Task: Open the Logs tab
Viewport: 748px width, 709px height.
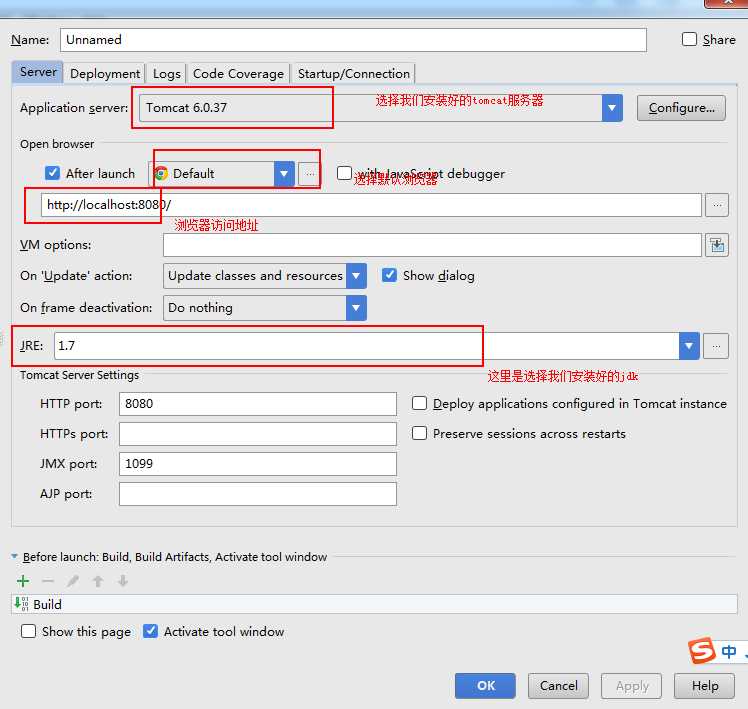Action: [x=166, y=73]
